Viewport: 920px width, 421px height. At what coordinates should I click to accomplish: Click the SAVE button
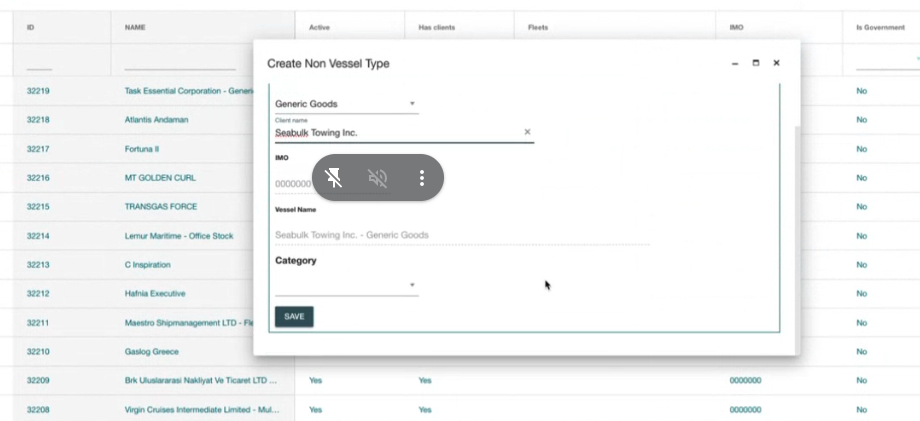(x=294, y=317)
